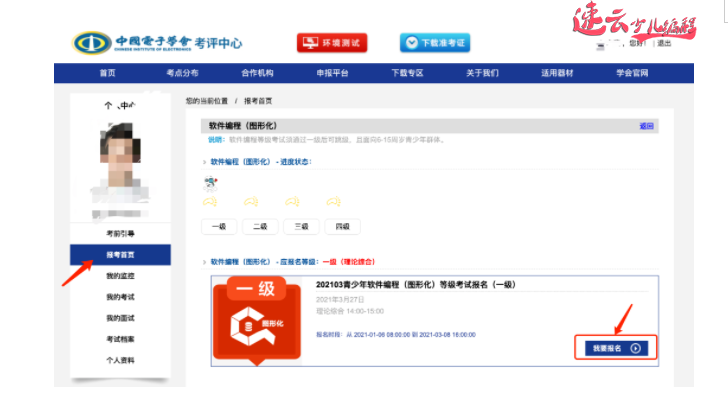Expand the 进度状态 section arrow
The image size is (728, 403).
pyautogui.click(x=204, y=162)
